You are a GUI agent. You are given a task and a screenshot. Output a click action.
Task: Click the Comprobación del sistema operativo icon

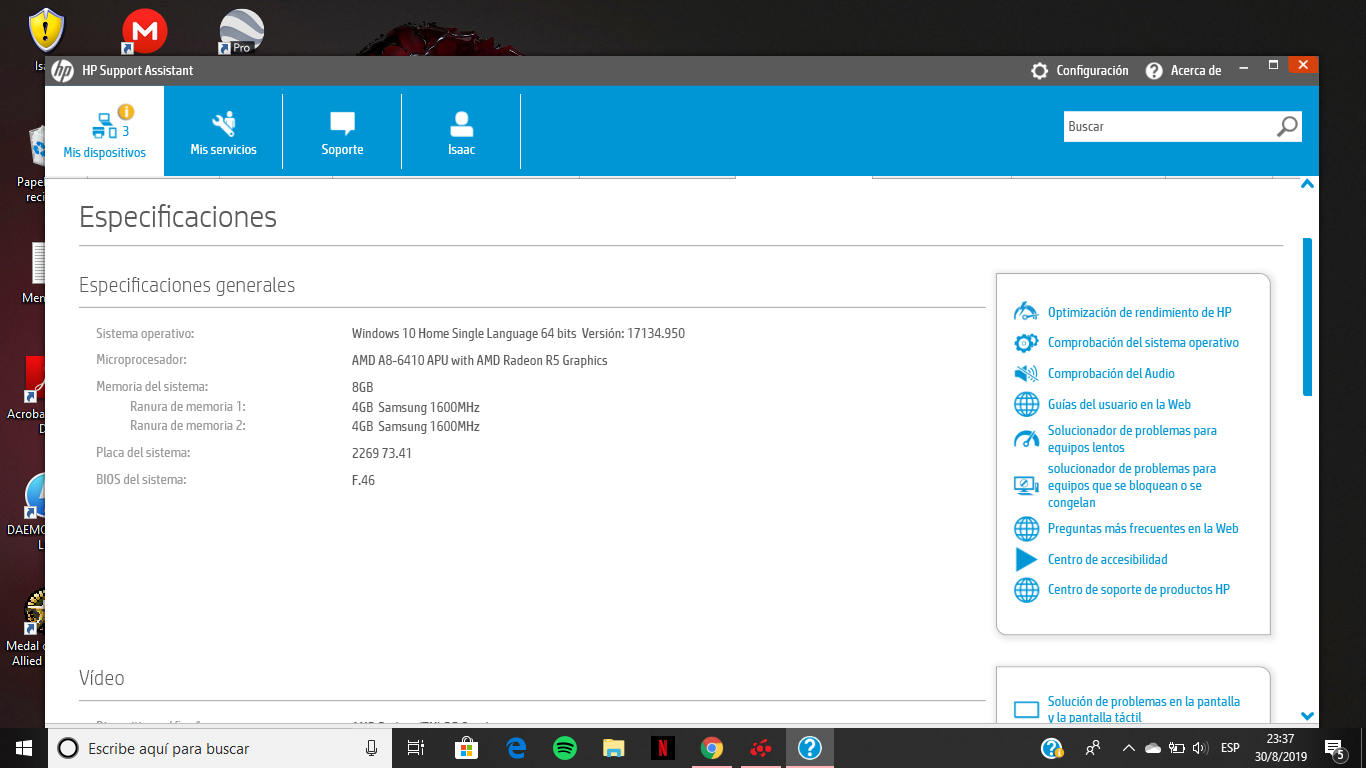click(1026, 343)
